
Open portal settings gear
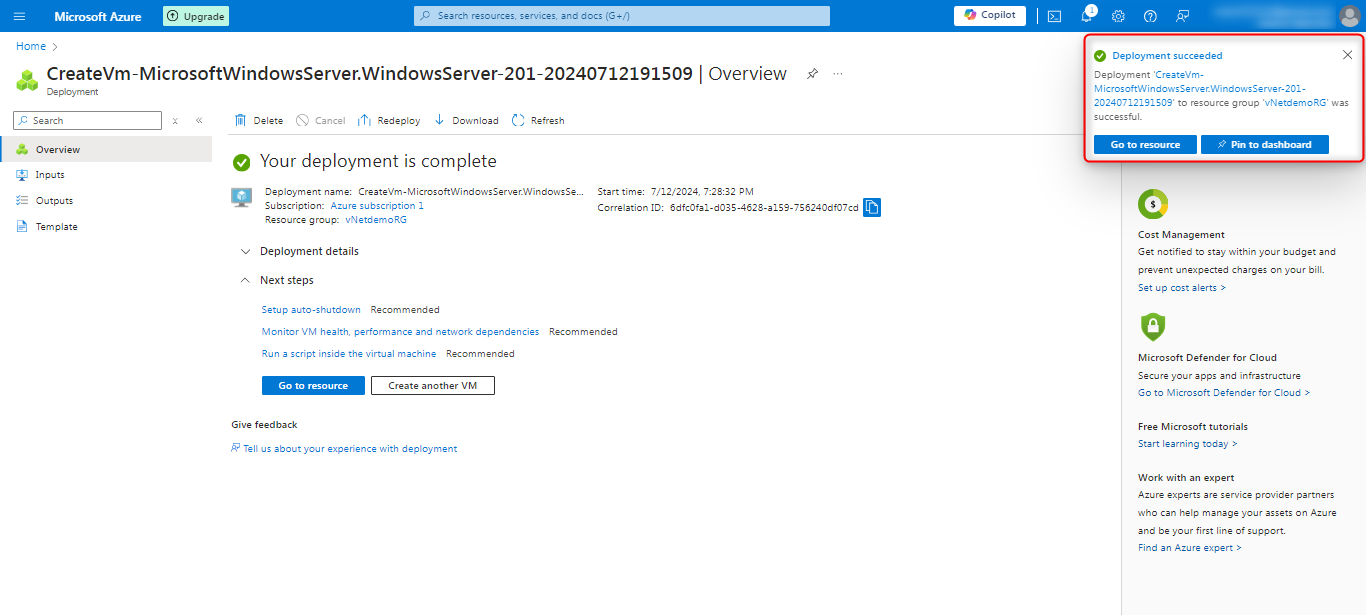pos(1118,16)
